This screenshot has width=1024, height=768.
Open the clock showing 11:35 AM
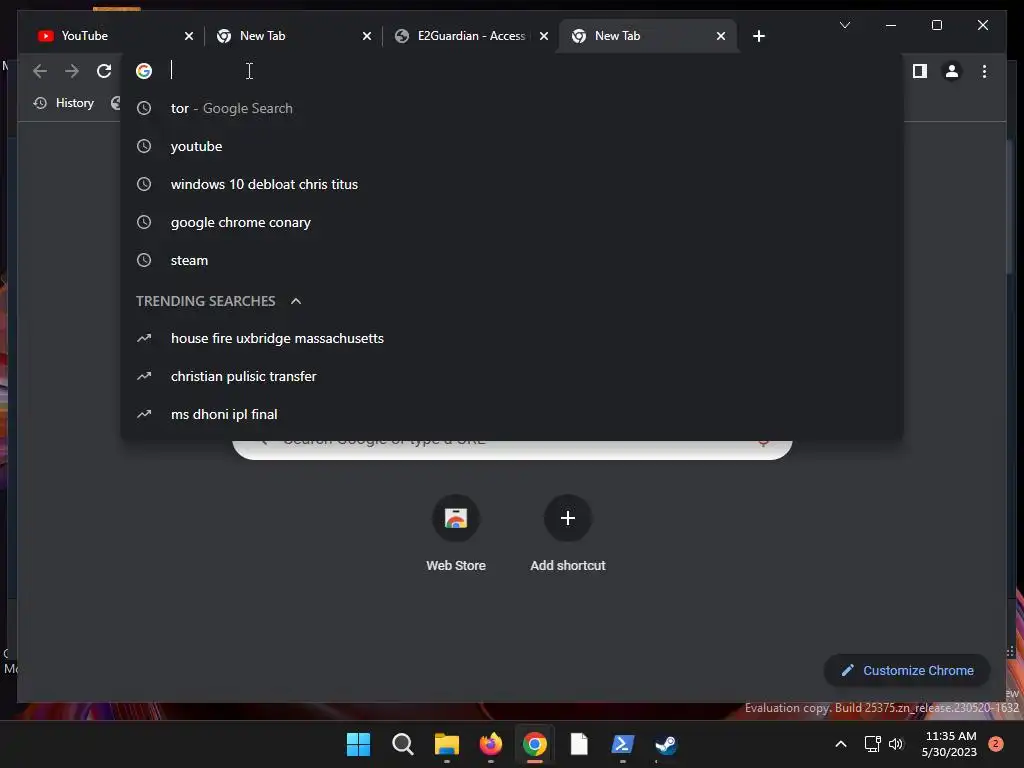(x=949, y=744)
